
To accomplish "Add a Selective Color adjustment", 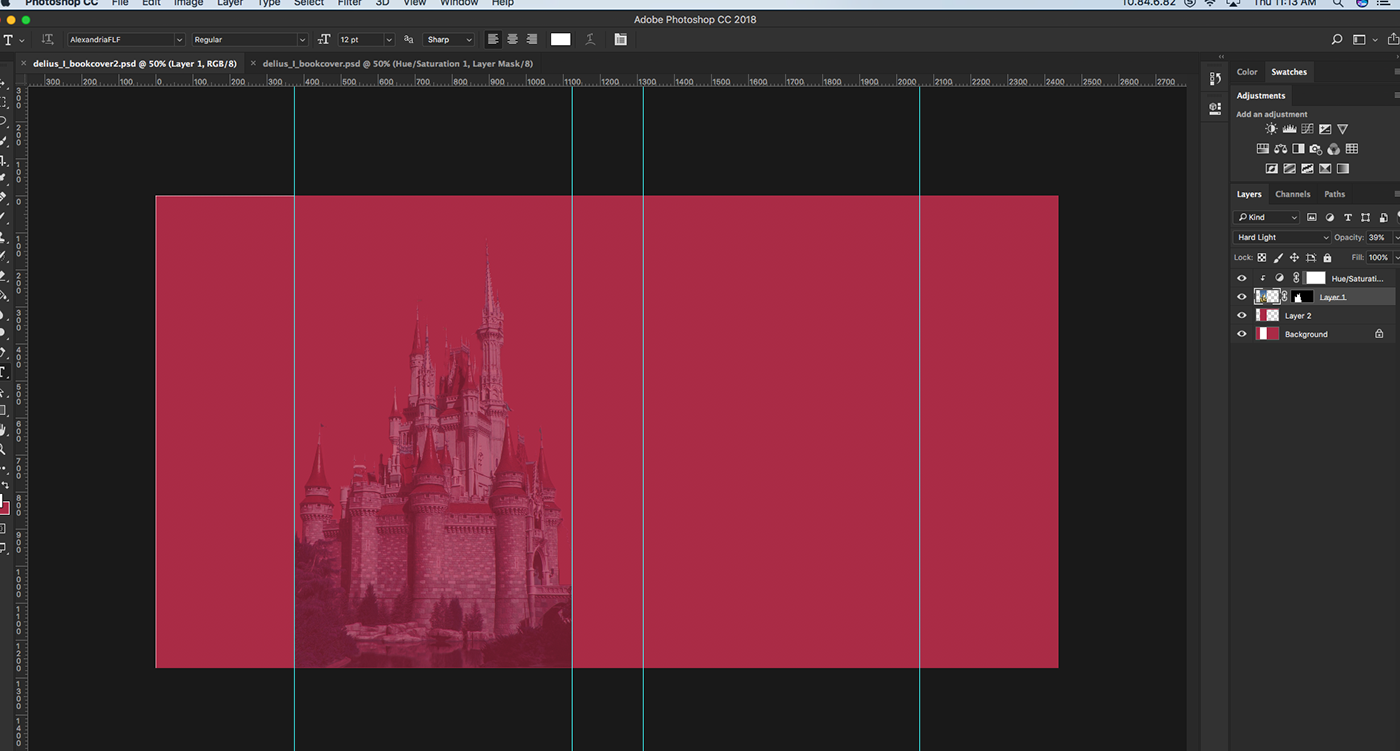I will [1325, 169].
